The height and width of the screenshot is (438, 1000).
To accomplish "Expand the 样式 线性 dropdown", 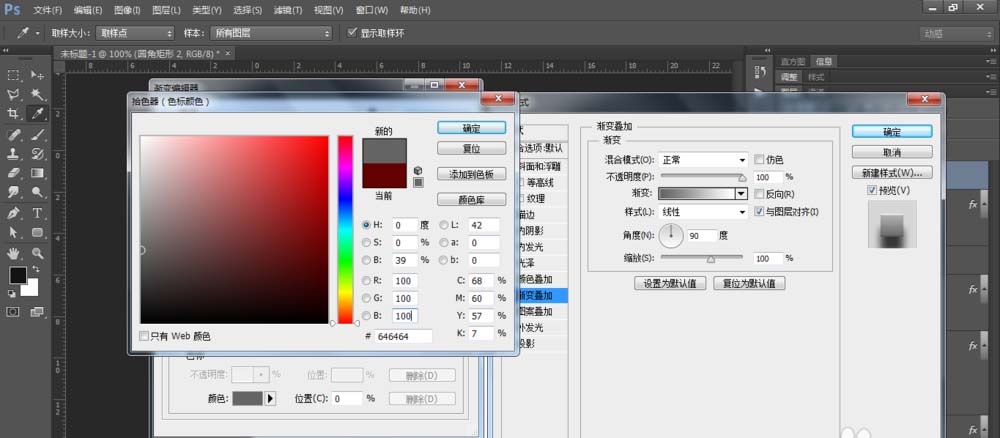I will coord(703,212).
